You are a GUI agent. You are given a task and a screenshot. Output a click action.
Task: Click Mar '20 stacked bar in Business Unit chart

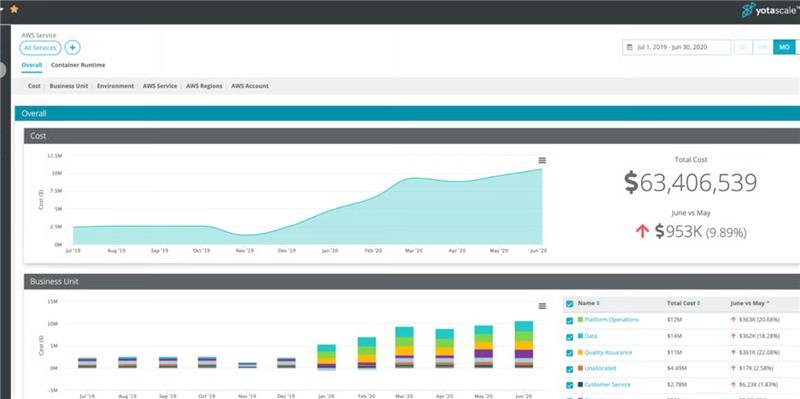(404, 347)
